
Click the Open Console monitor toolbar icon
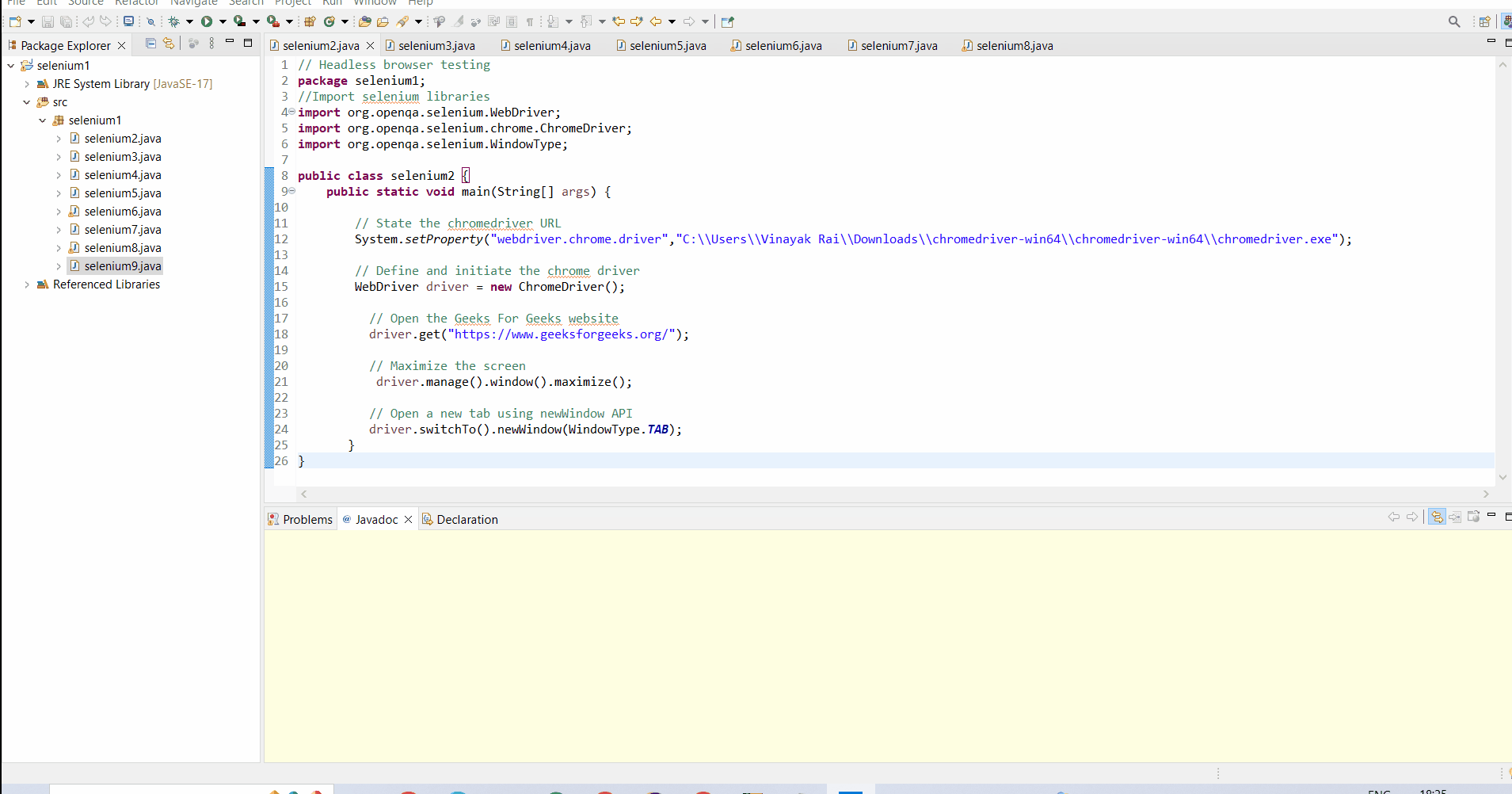[128, 21]
